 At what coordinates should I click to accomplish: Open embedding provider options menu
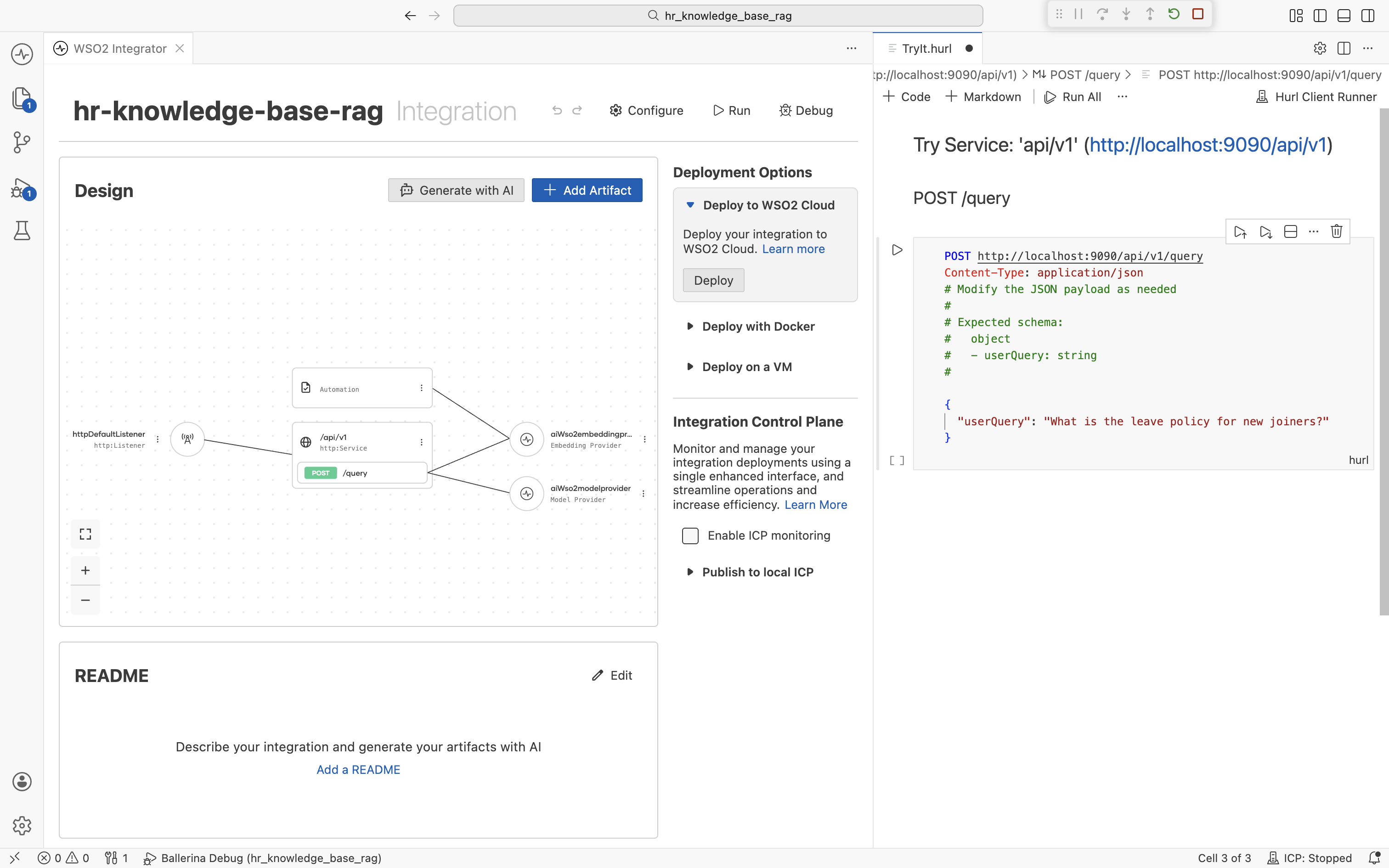pyautogui.click(x=644, y=439)
